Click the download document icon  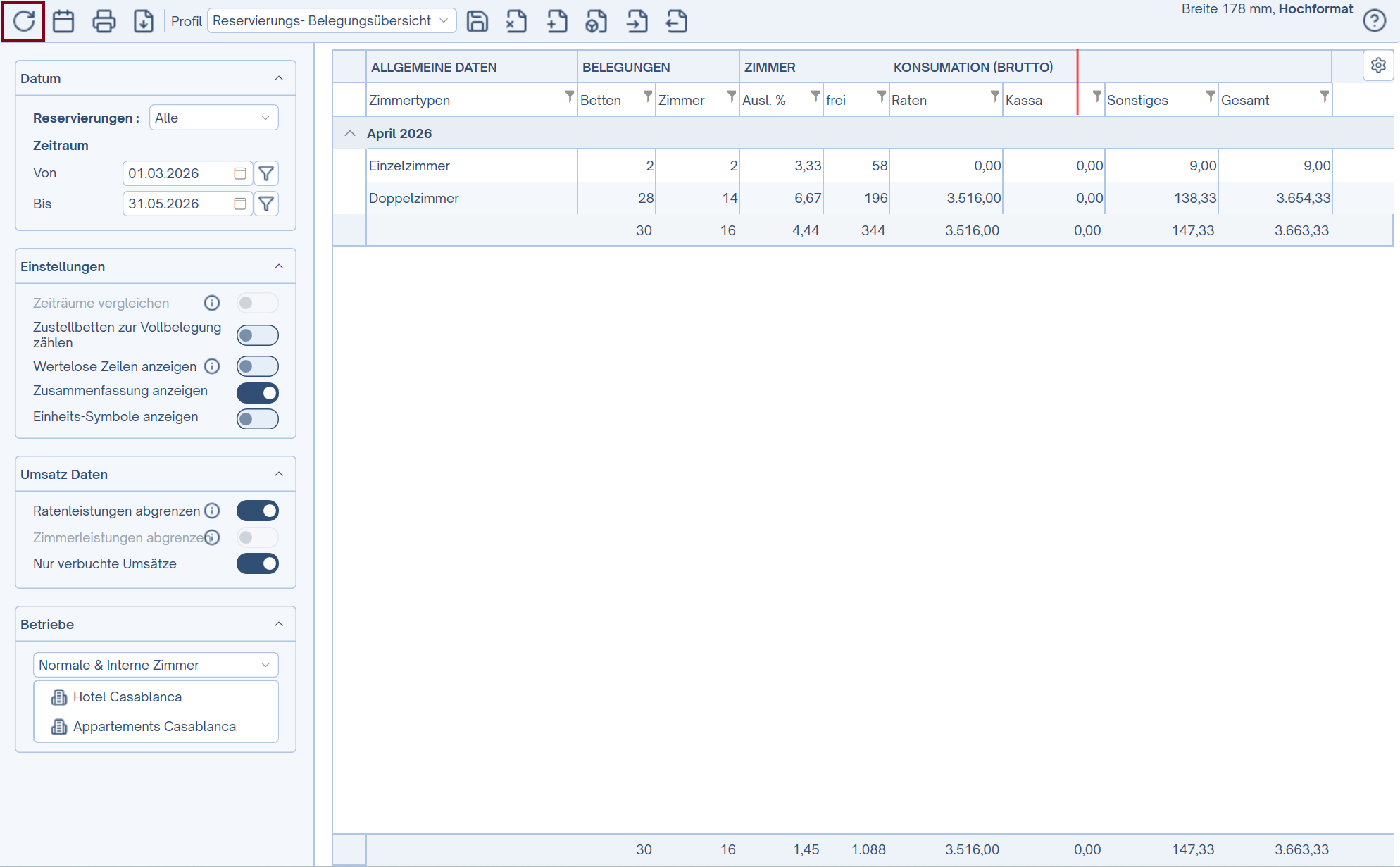click(x=144, y=21)
